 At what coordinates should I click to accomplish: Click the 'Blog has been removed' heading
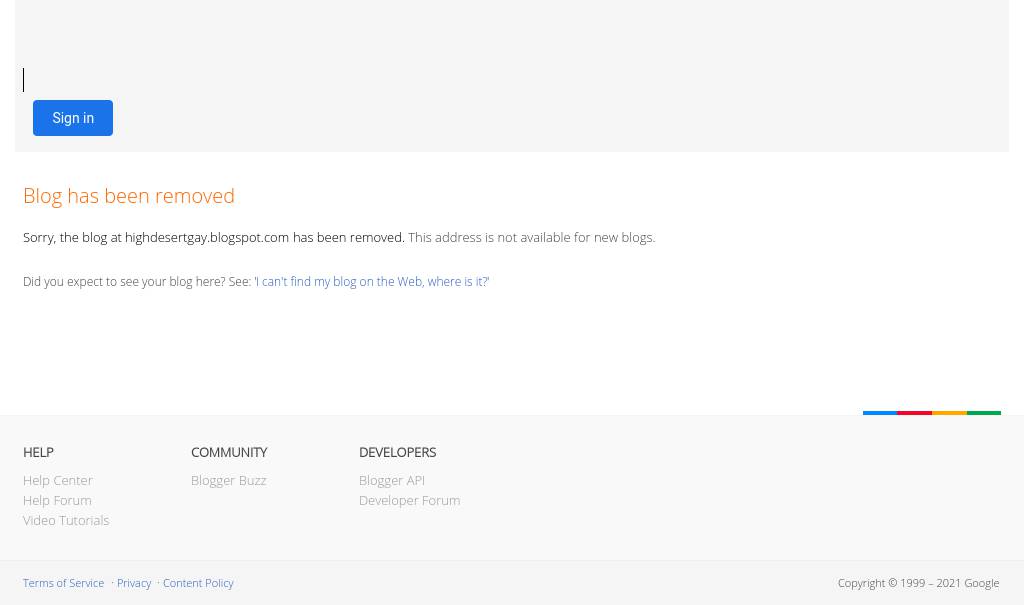[x=129, y=196]
